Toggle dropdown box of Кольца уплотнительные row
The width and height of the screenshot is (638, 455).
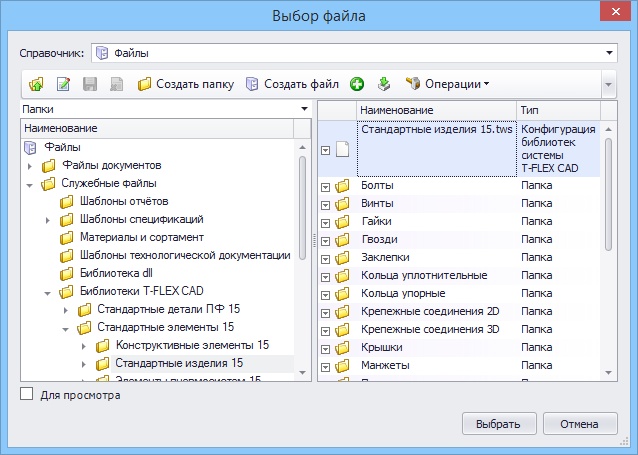tap(325, 277)
